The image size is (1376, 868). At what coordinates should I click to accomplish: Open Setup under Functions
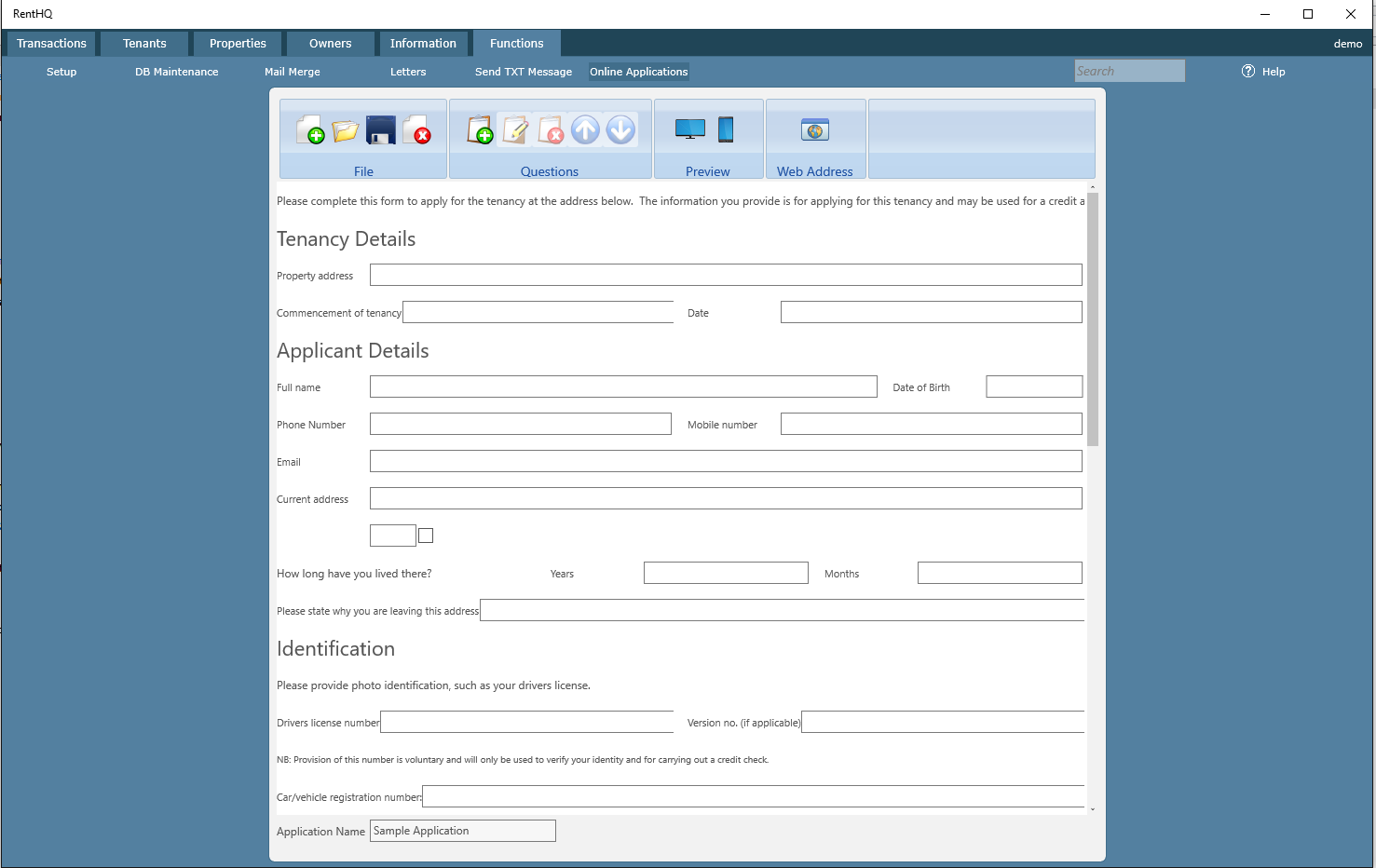click(x=61, y=72)
